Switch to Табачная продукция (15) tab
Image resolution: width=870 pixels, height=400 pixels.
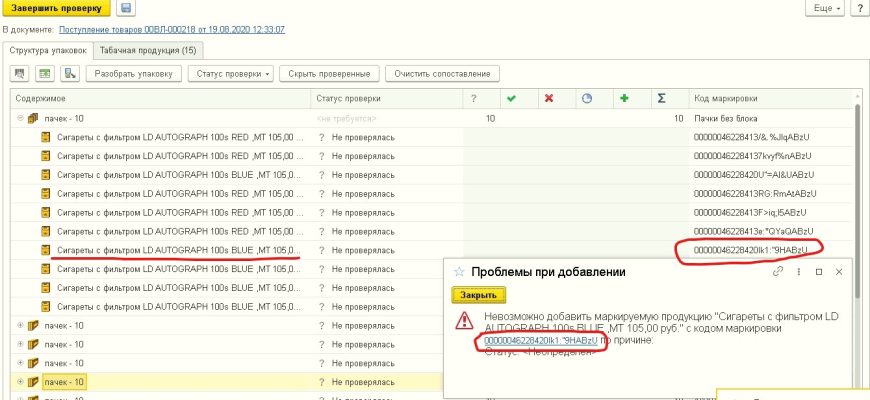click(x=148, y=49)
